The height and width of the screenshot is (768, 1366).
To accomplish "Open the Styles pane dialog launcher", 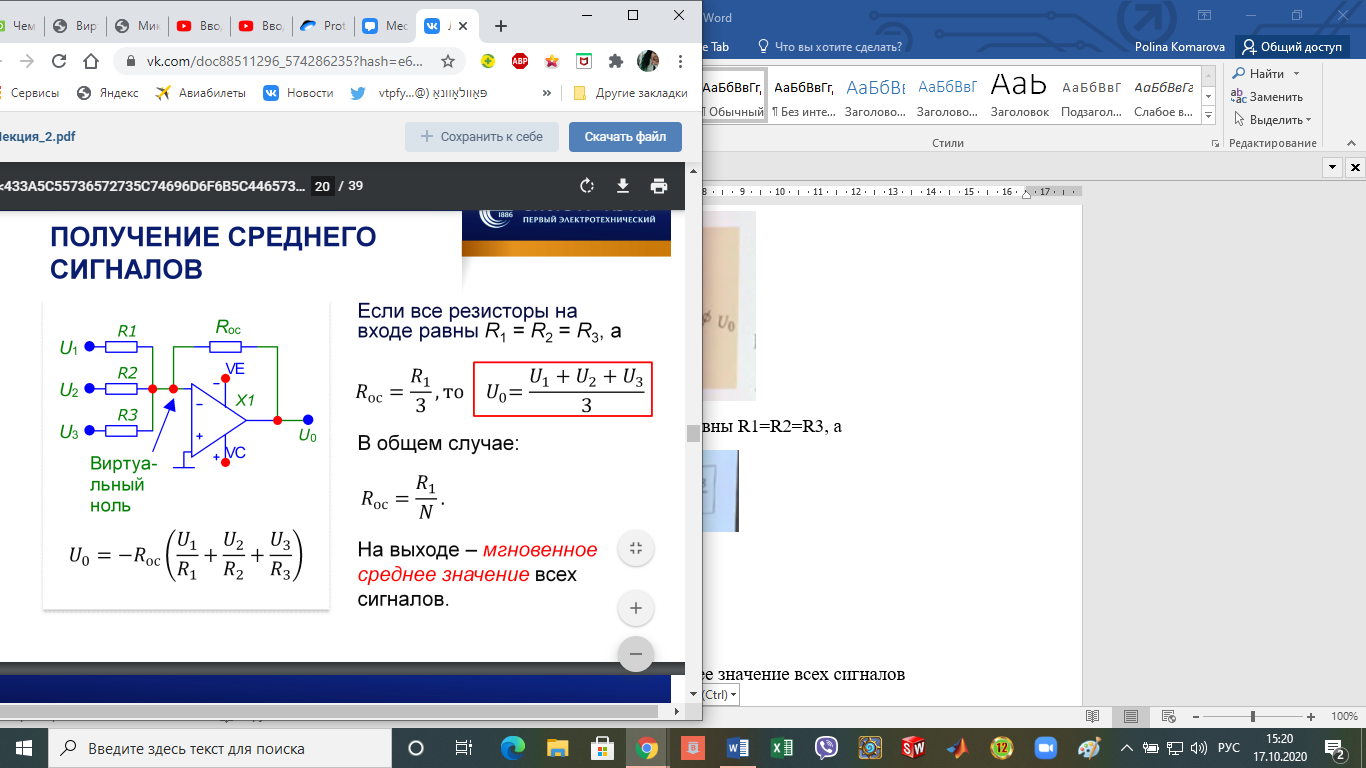I will pos(1215,144).
